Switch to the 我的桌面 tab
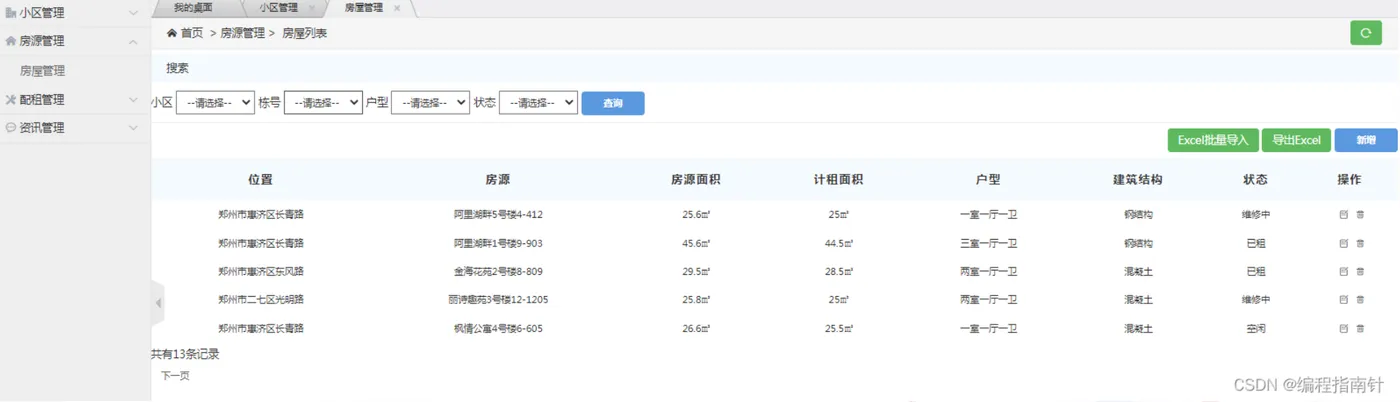Screen dimensions: 1400x402 [x=192, y=8]
